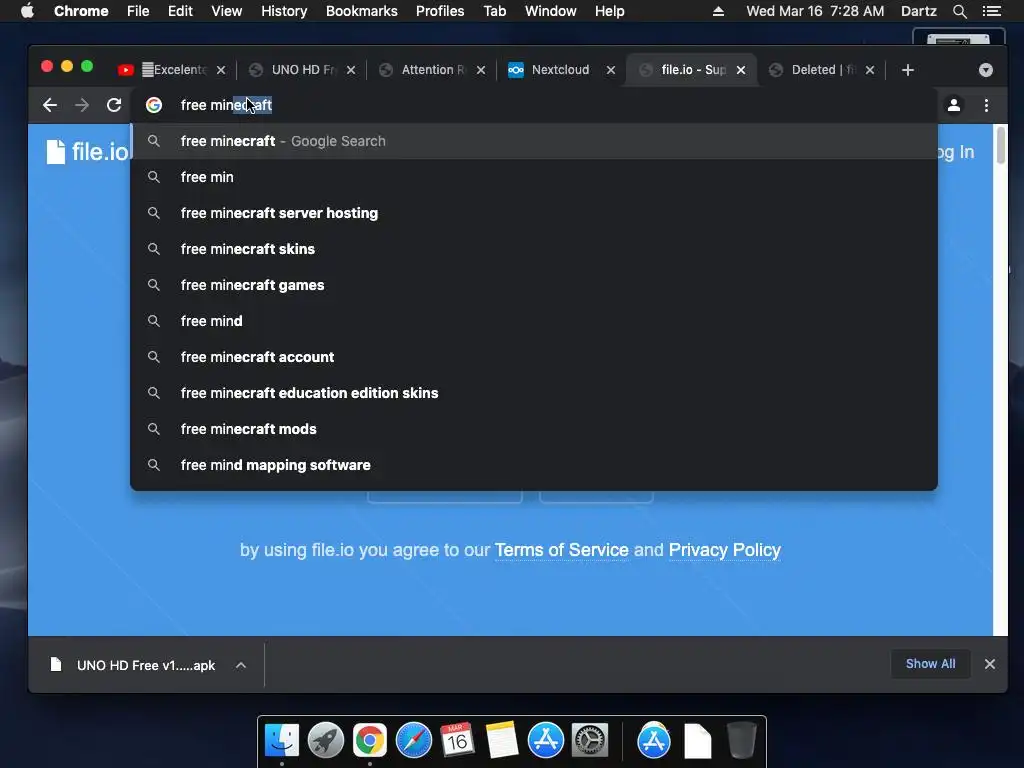Viewport: 1024px width, 768px height.
Task: Open Safari from the Dock
Action: (413, 740)
